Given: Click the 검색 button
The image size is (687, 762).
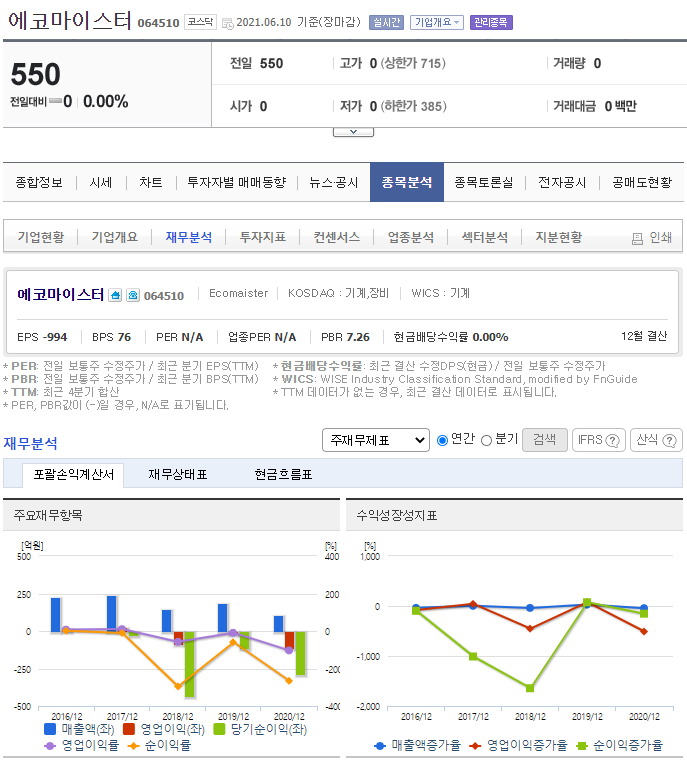Looking at the screenshot, I should point(545,440).
